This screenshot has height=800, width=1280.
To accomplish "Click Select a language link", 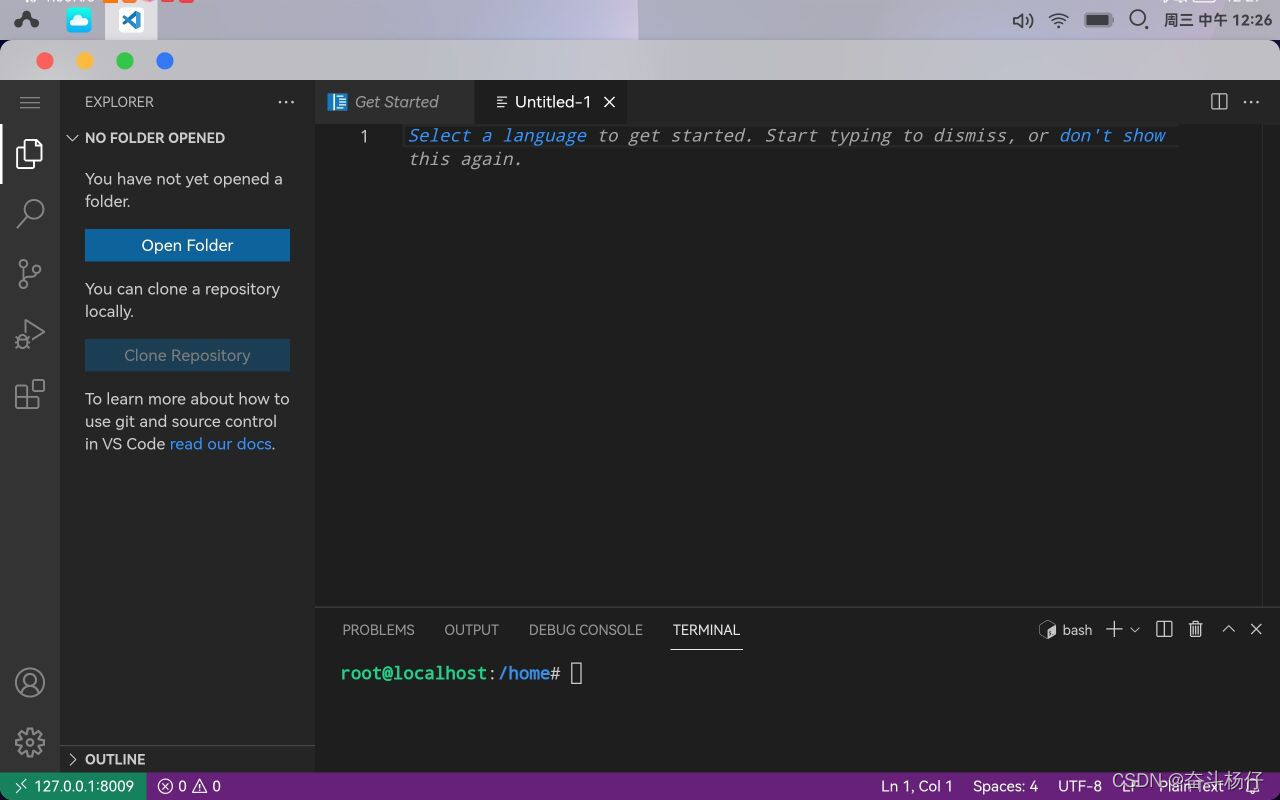I will click(497, 136).
